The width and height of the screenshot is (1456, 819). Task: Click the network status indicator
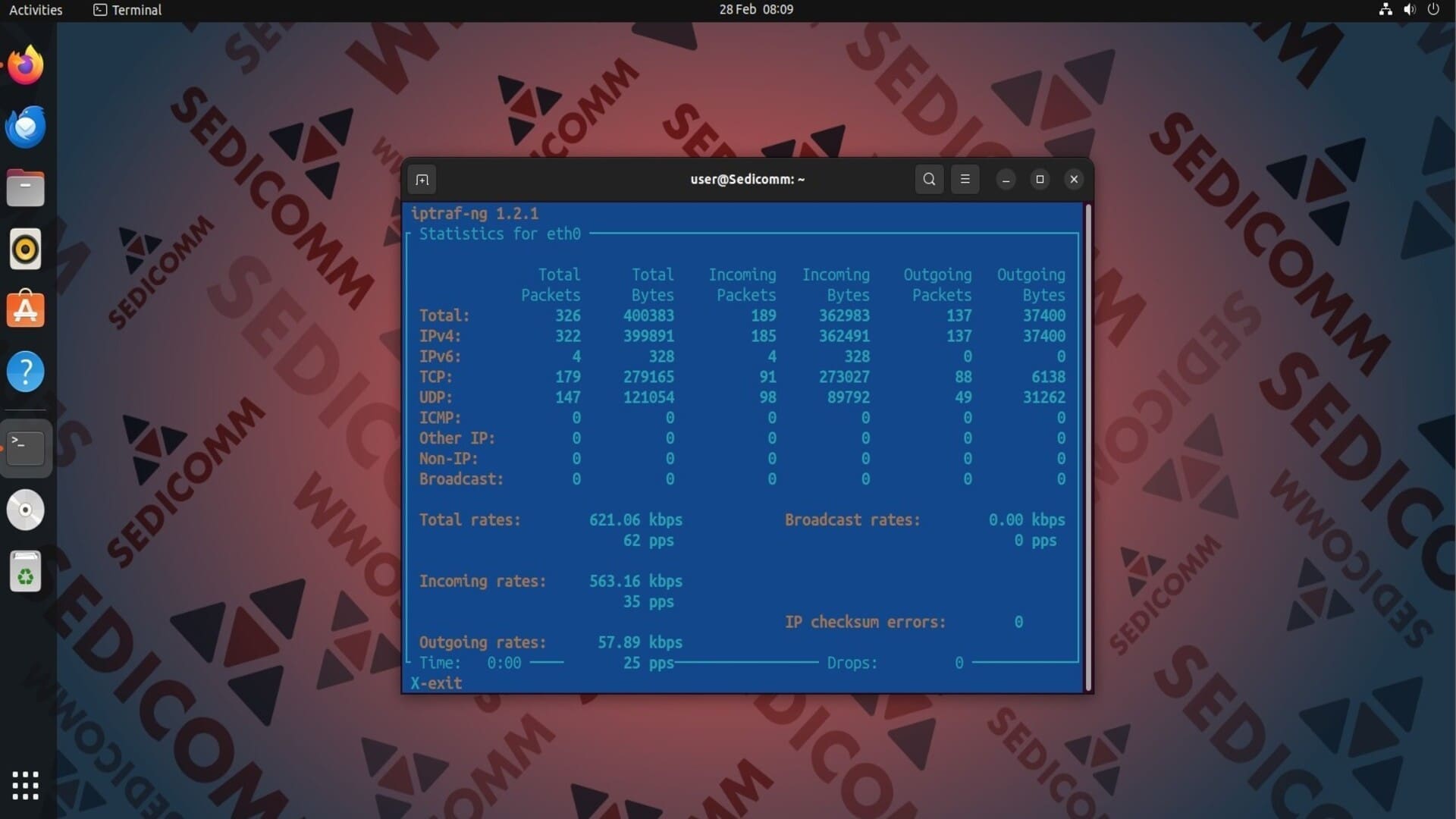pyautogui.click(x=1385, y=10)
